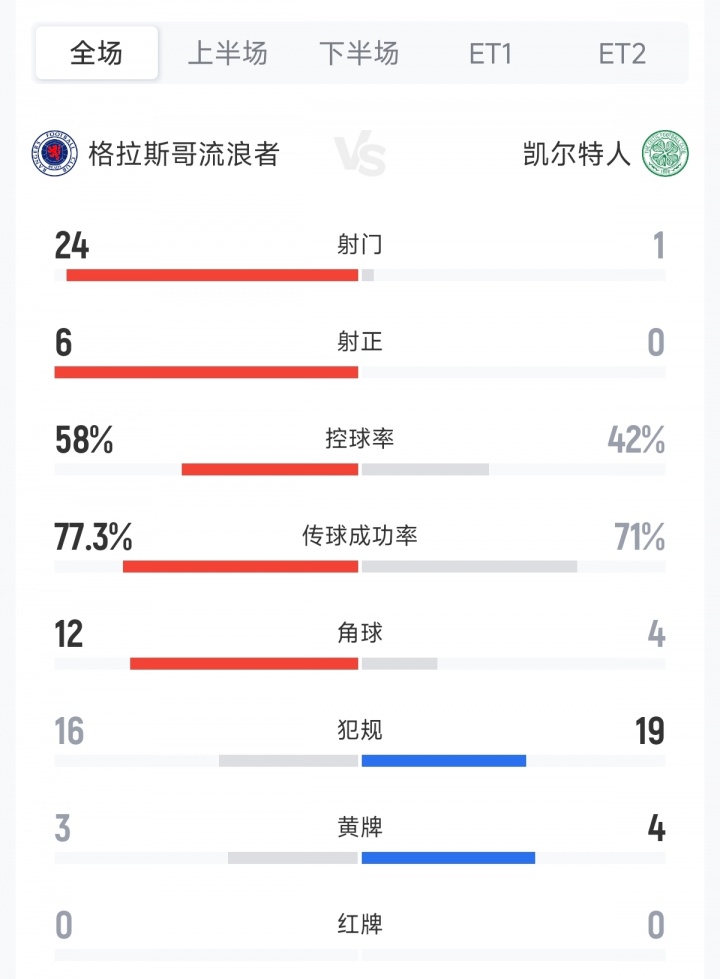
Task: Click the blue 黄牌 yellow cards bar
Action: click(x=448, y=857)
